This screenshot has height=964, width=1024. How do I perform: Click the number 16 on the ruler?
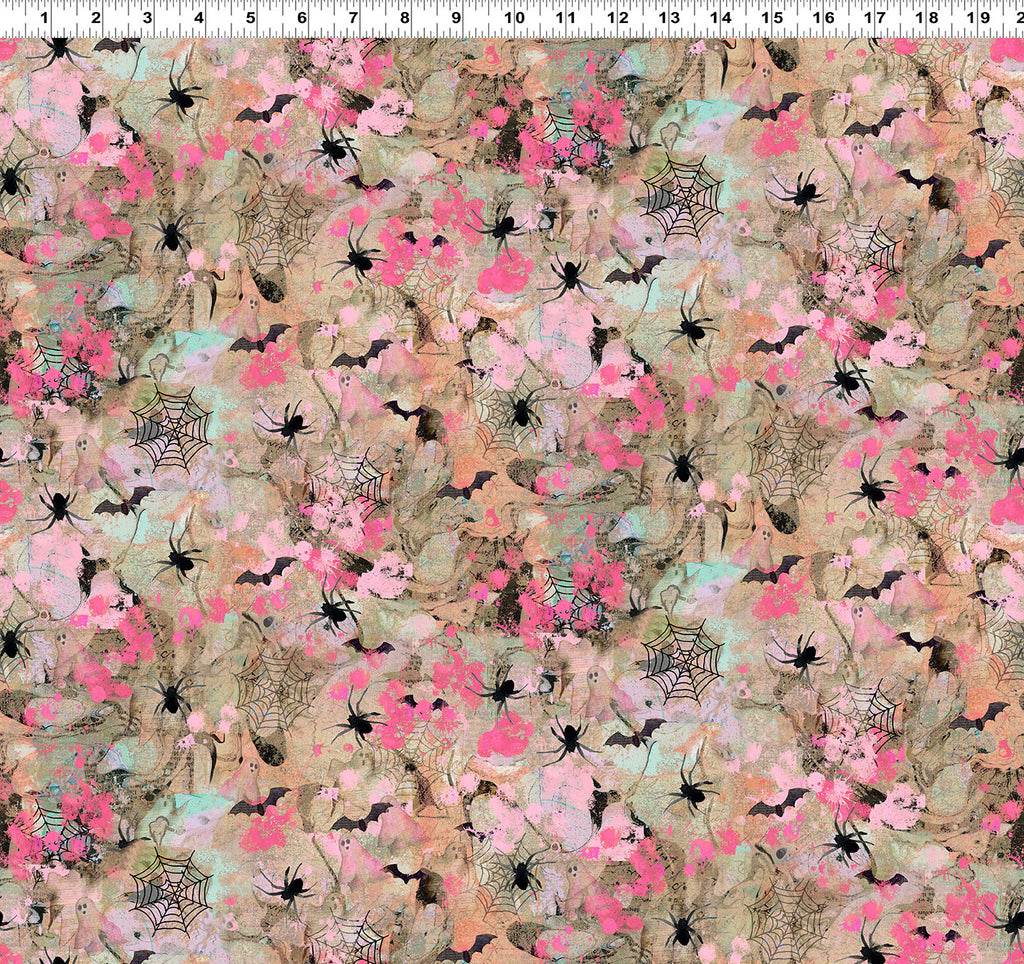823,18
